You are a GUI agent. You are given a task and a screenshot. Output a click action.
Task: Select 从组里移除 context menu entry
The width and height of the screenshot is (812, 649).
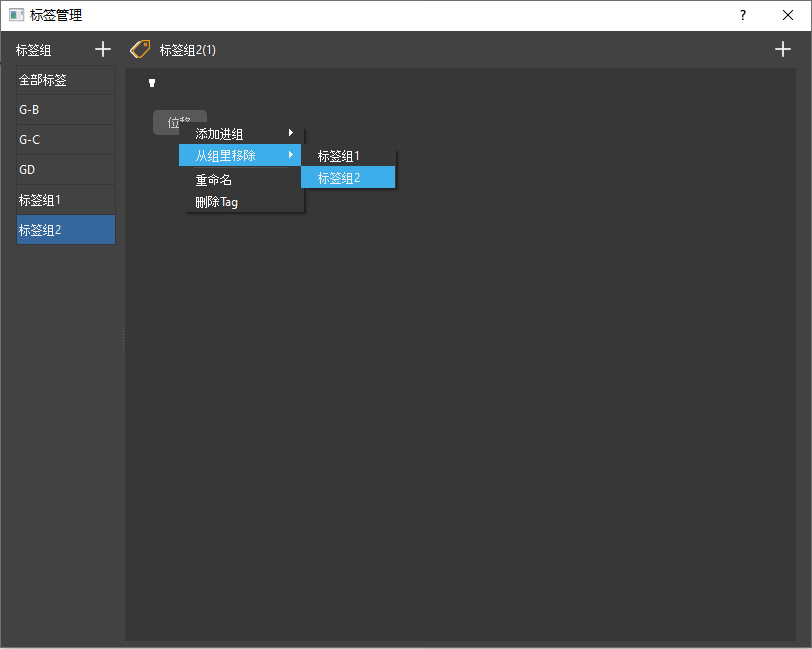click(x=240, y=155)
